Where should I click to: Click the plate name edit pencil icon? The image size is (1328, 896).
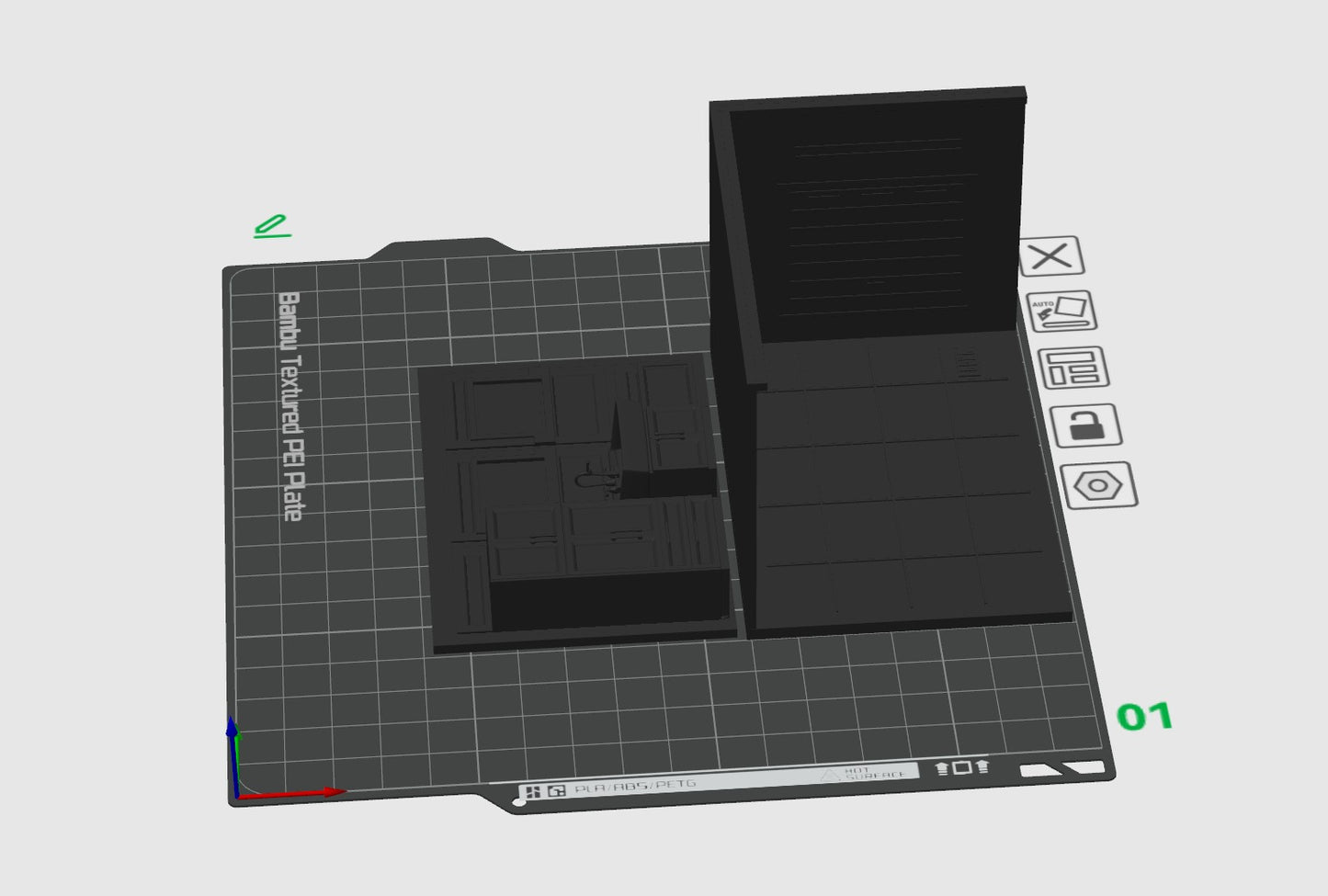click(272, 226)
